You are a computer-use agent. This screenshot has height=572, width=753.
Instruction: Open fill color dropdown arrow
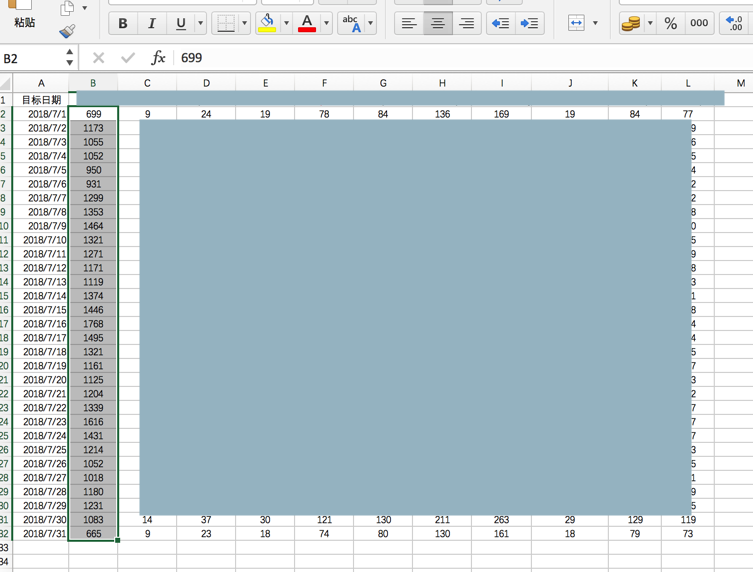click(287, 23)
